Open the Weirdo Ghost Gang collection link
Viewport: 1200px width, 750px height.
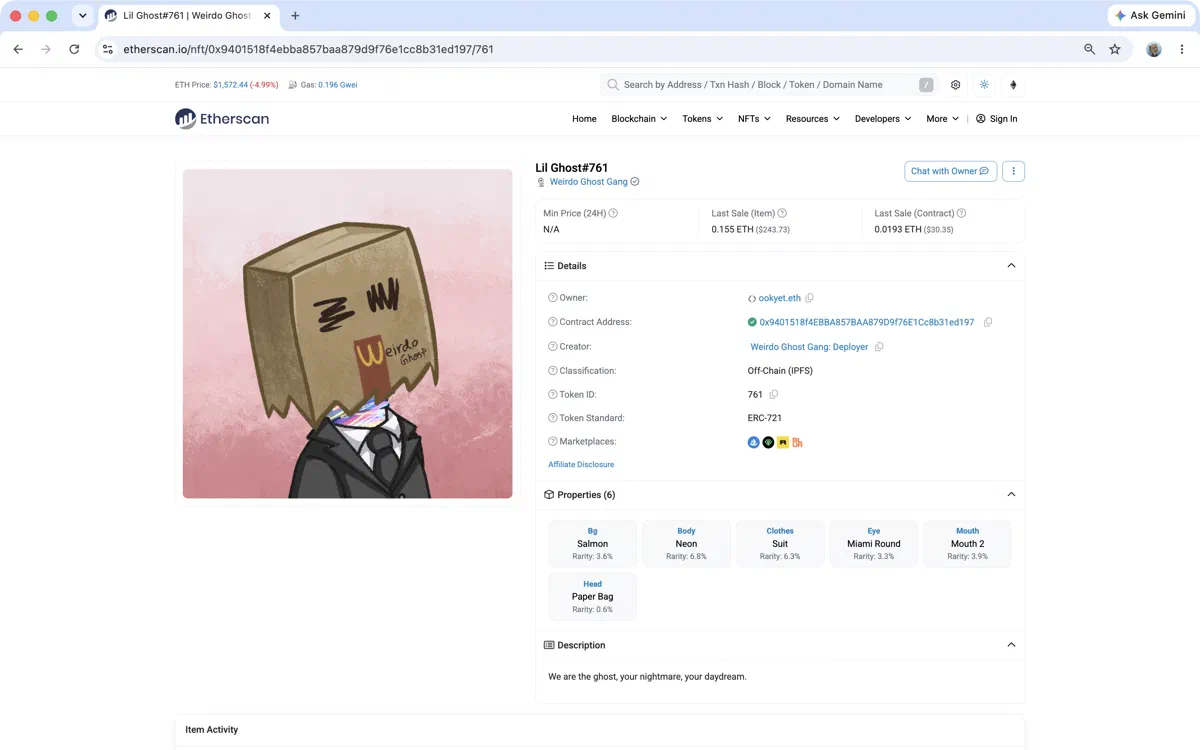[x=589, y=182]
